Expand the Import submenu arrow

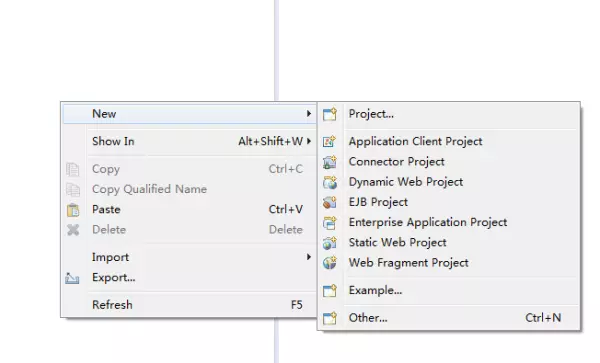point(308,257)
